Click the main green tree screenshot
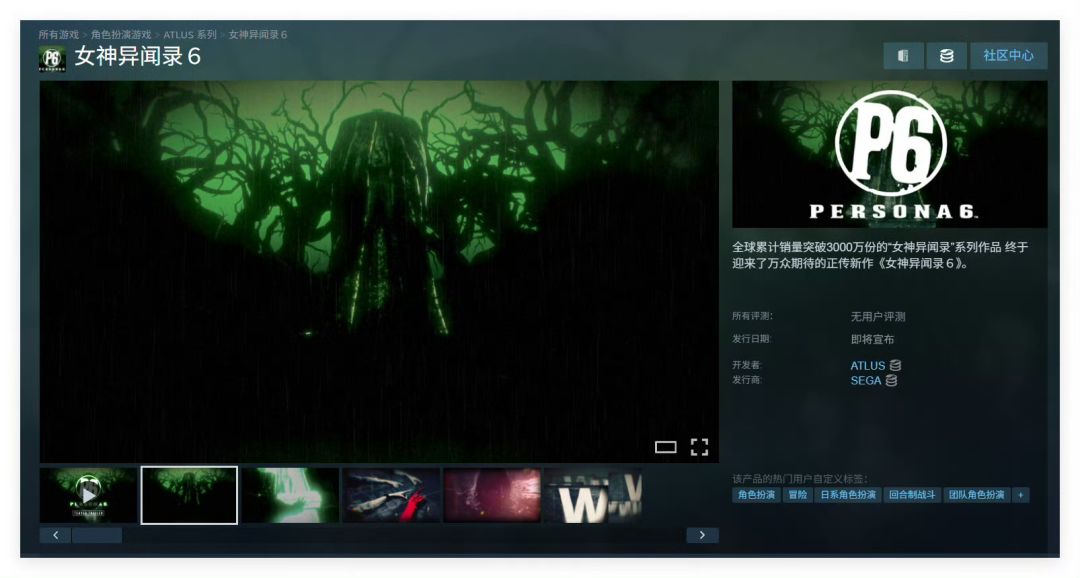The image size is (1080, 578). click(379, 271)
